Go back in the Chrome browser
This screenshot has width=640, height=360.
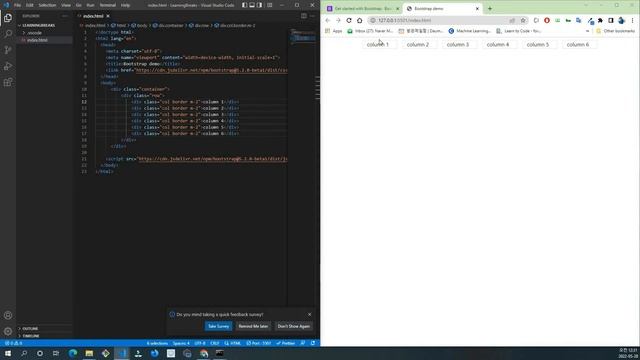click(328, 20)
